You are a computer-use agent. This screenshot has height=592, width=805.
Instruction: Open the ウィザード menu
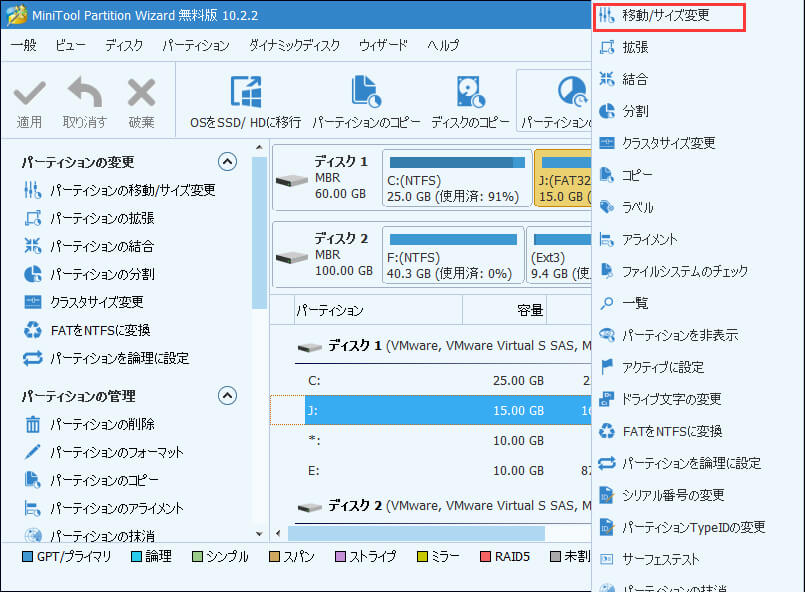(383, 46)
